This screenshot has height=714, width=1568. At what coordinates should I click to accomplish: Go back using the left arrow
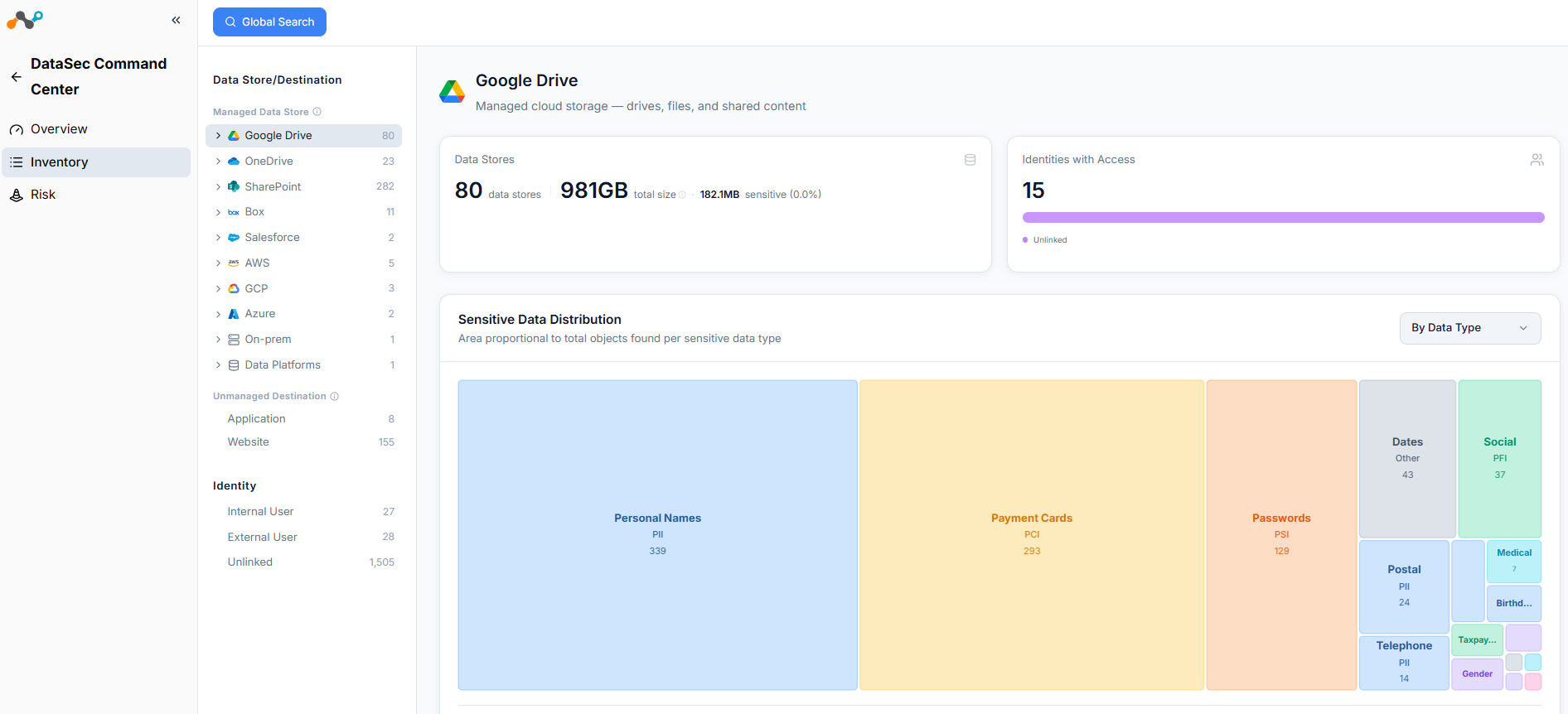[x=16, y=77]
